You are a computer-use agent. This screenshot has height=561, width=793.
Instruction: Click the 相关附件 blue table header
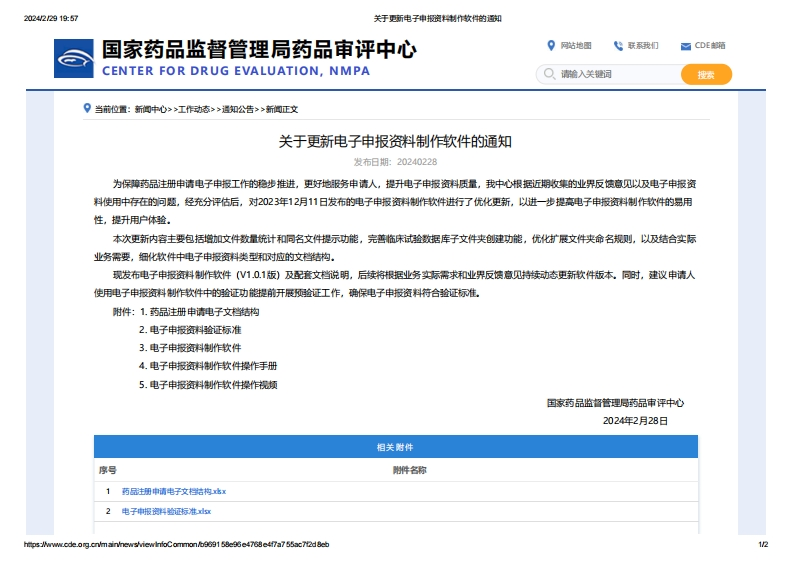pyautogui.click(x=395, y=447)
